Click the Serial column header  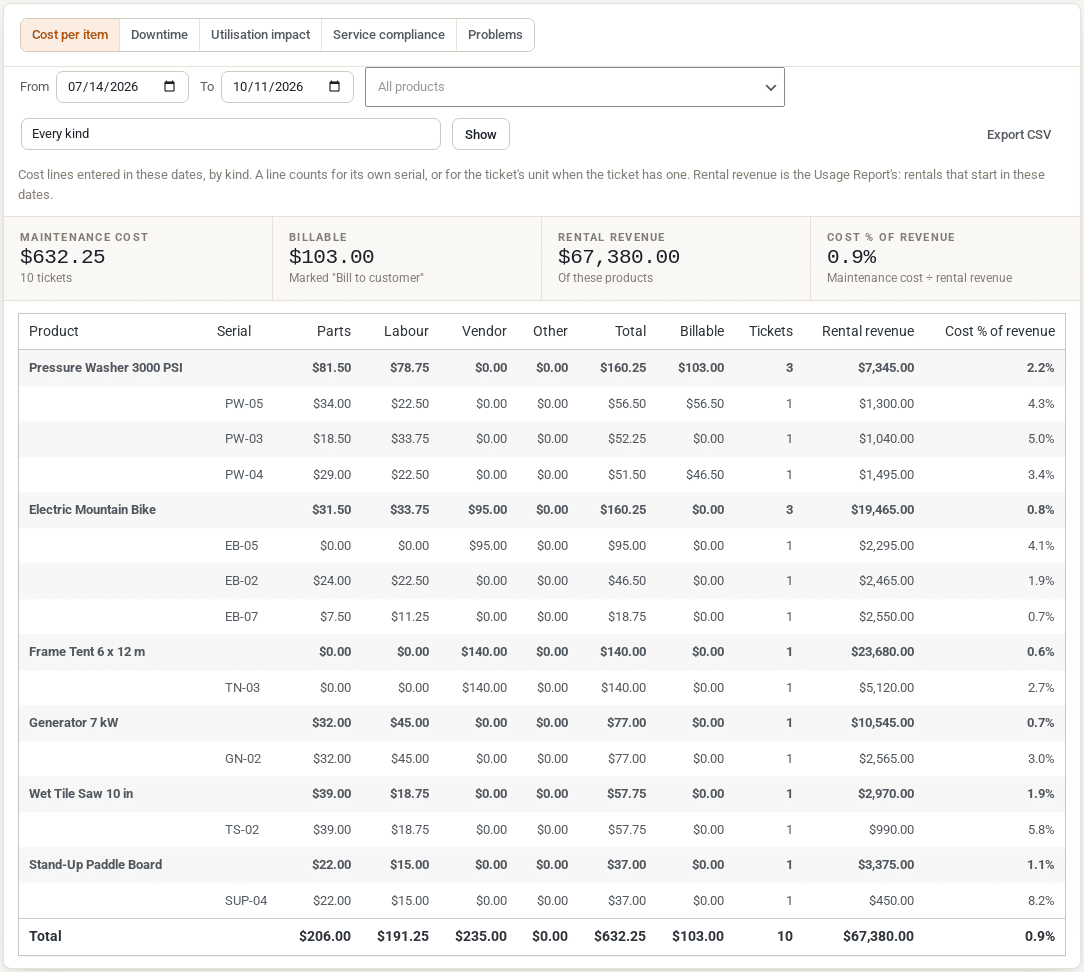pyautogui.click(x=234, y=331)
